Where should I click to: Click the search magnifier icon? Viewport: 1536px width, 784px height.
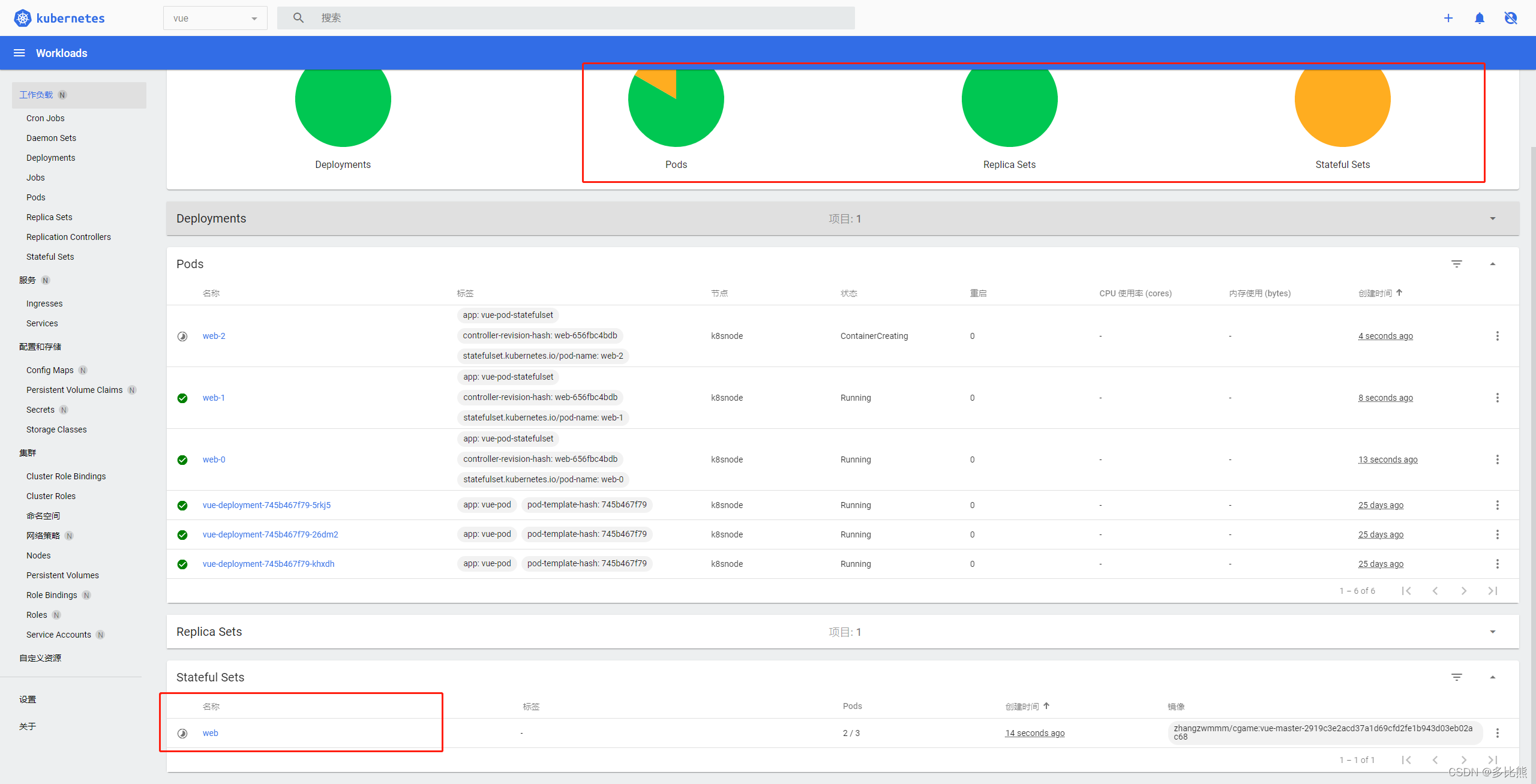pos(298,18)
